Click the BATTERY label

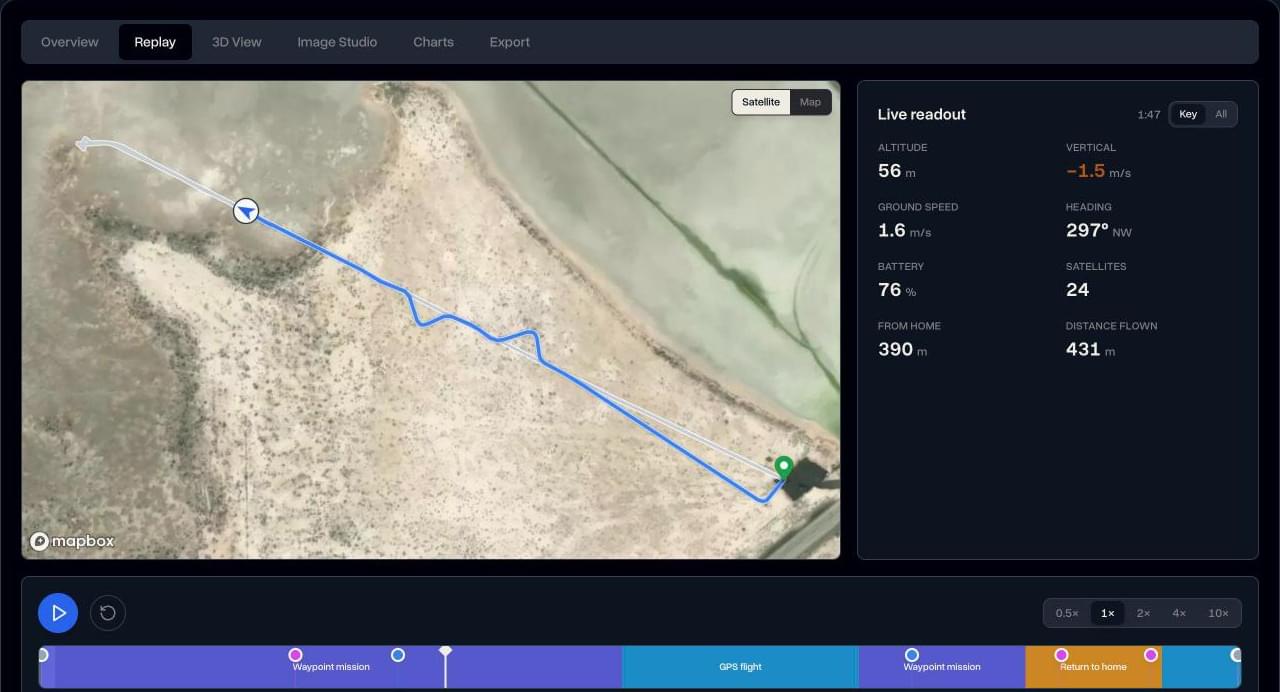[x=901, y=267]
